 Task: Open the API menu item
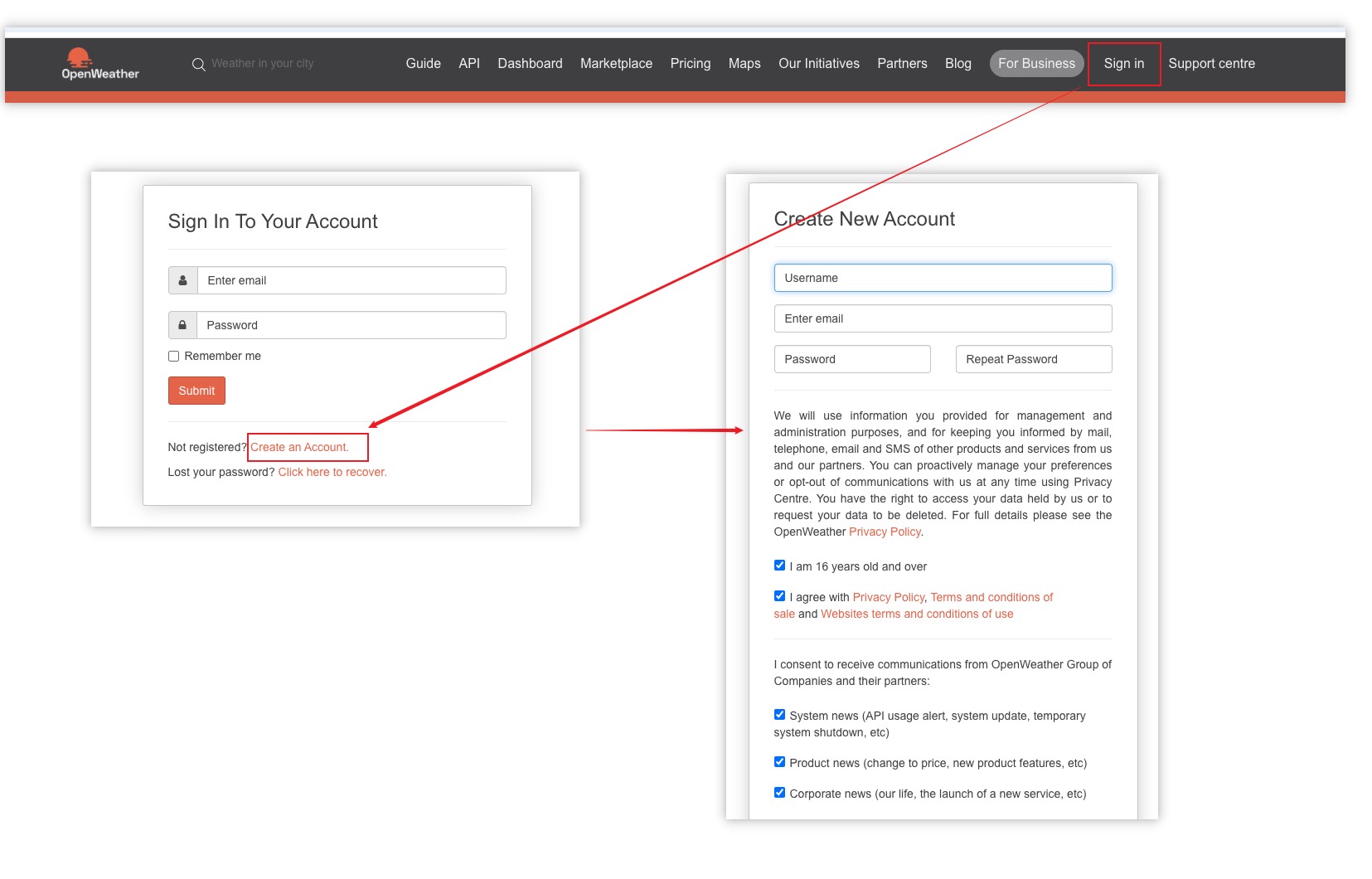coord(469,63)
